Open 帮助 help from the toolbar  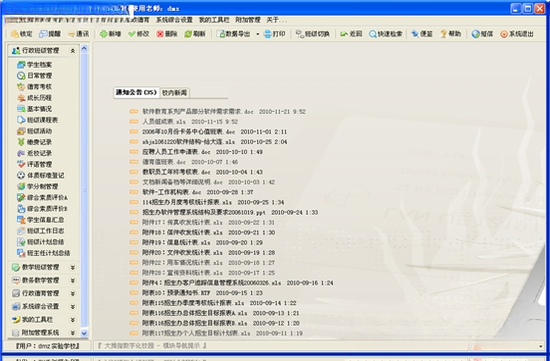[x=451, y=34]
